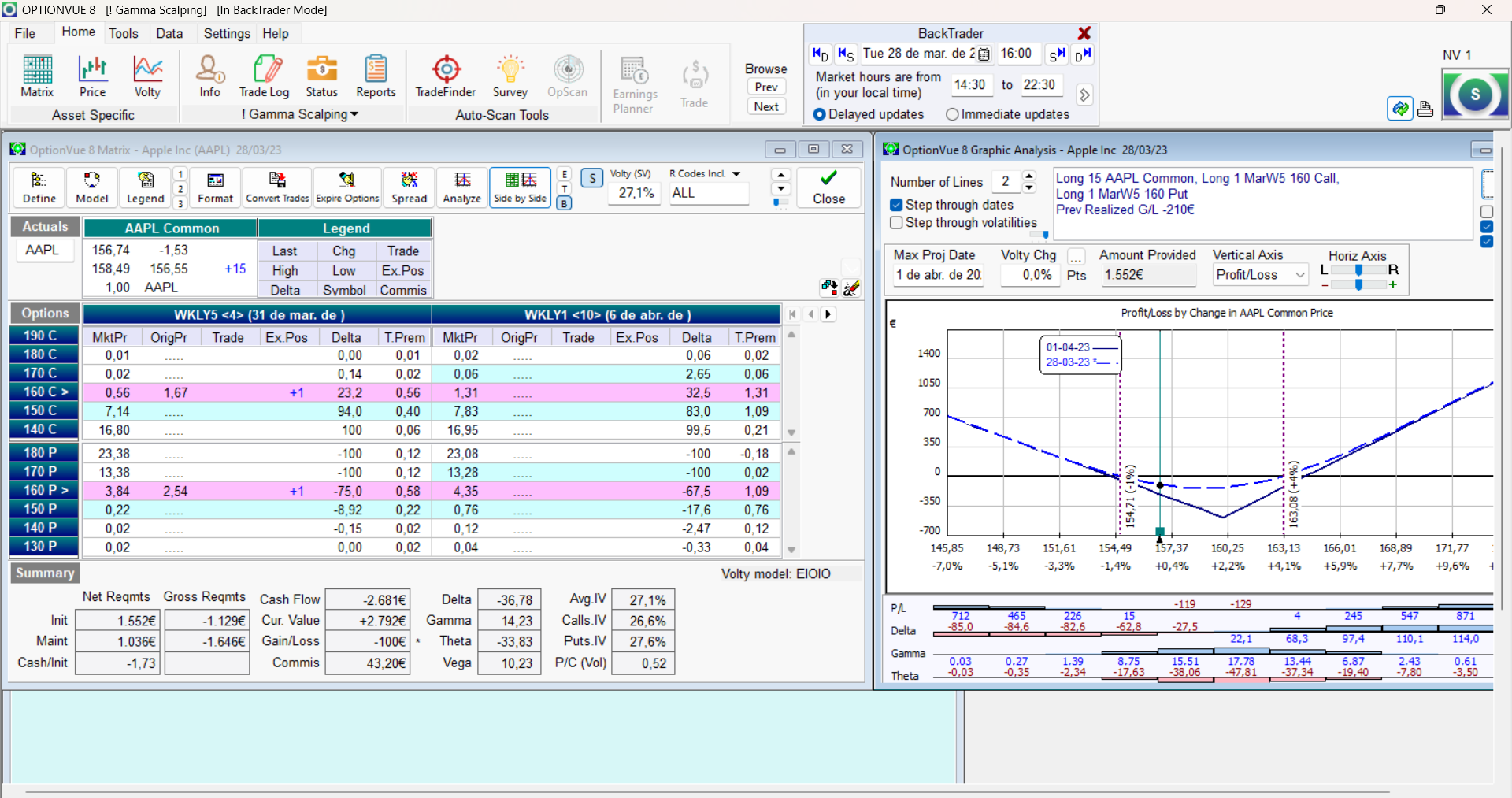Open the Spread tool
Viewport: 1512px width, 798px height.
[x=409, y=187]
